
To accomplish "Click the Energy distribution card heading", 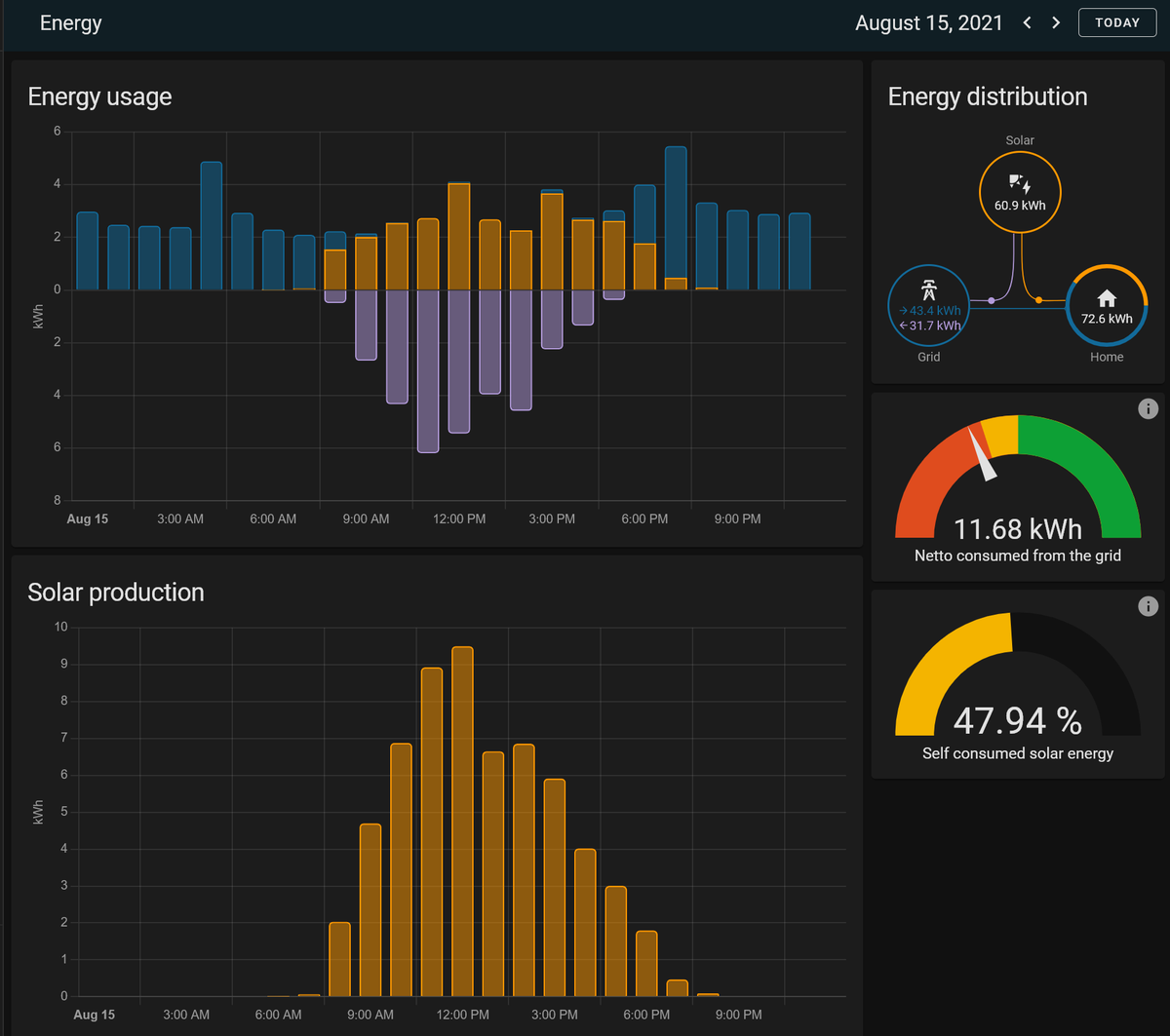I will tap(988, 96).
